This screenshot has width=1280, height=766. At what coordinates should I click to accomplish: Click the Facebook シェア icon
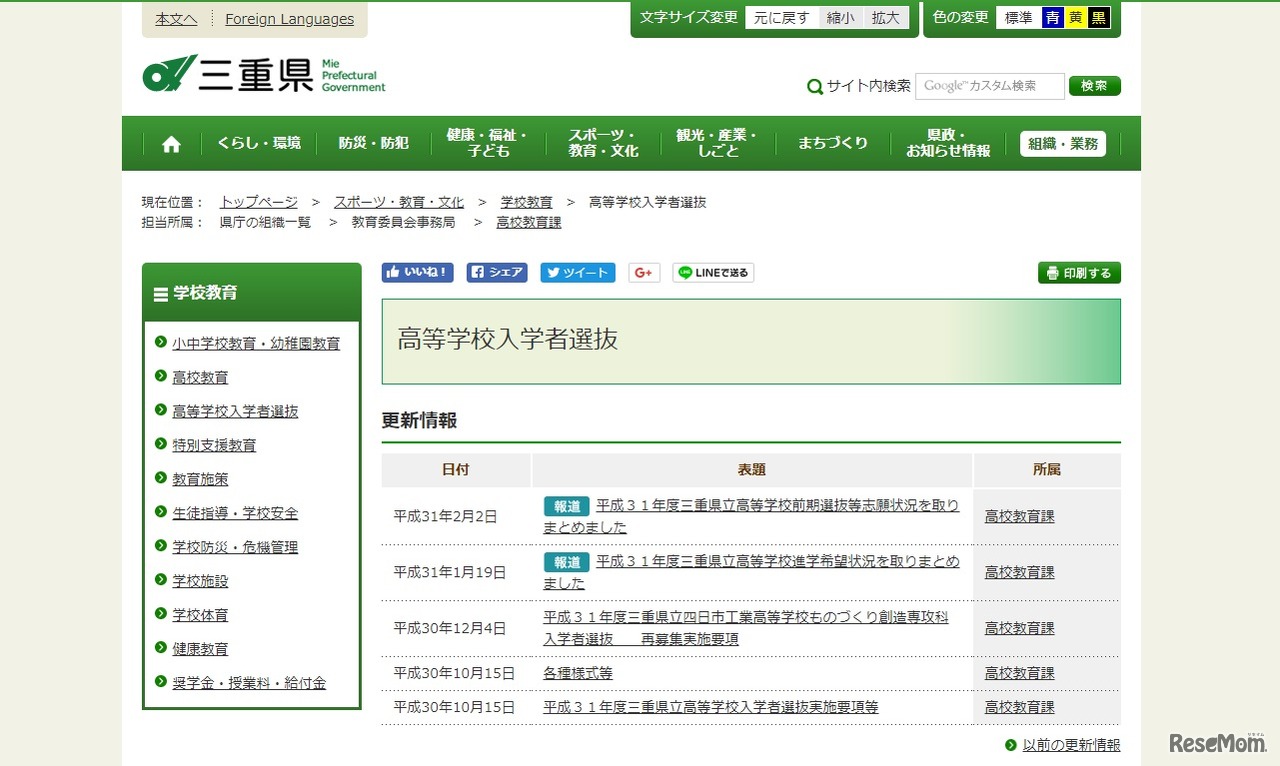(496, 272)
